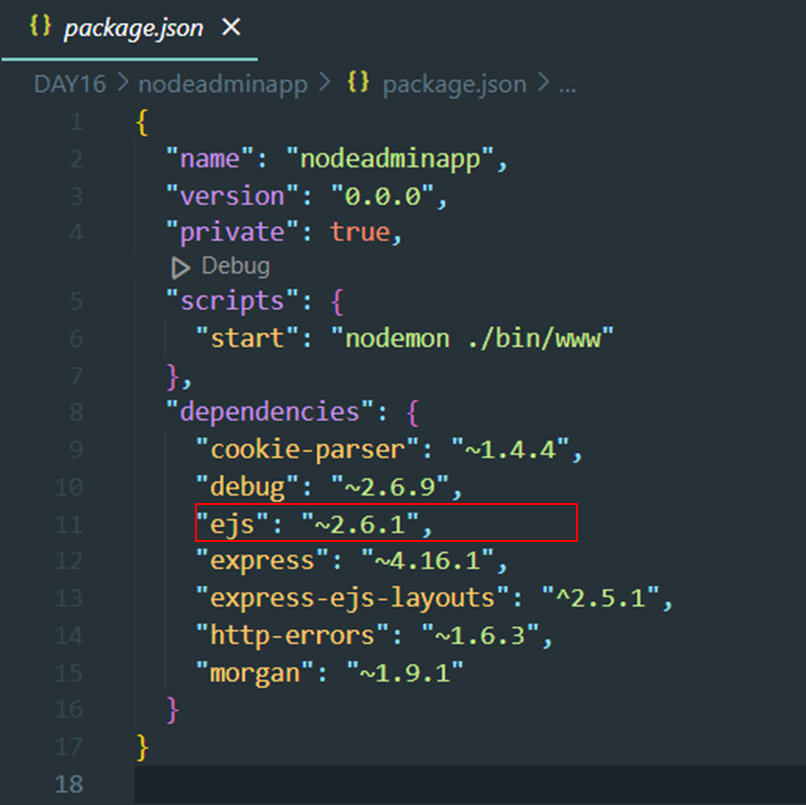The image size is (806, 805).
Task: Click the "cookie-parser" dependency name
Action: click(x=307, y=450)
